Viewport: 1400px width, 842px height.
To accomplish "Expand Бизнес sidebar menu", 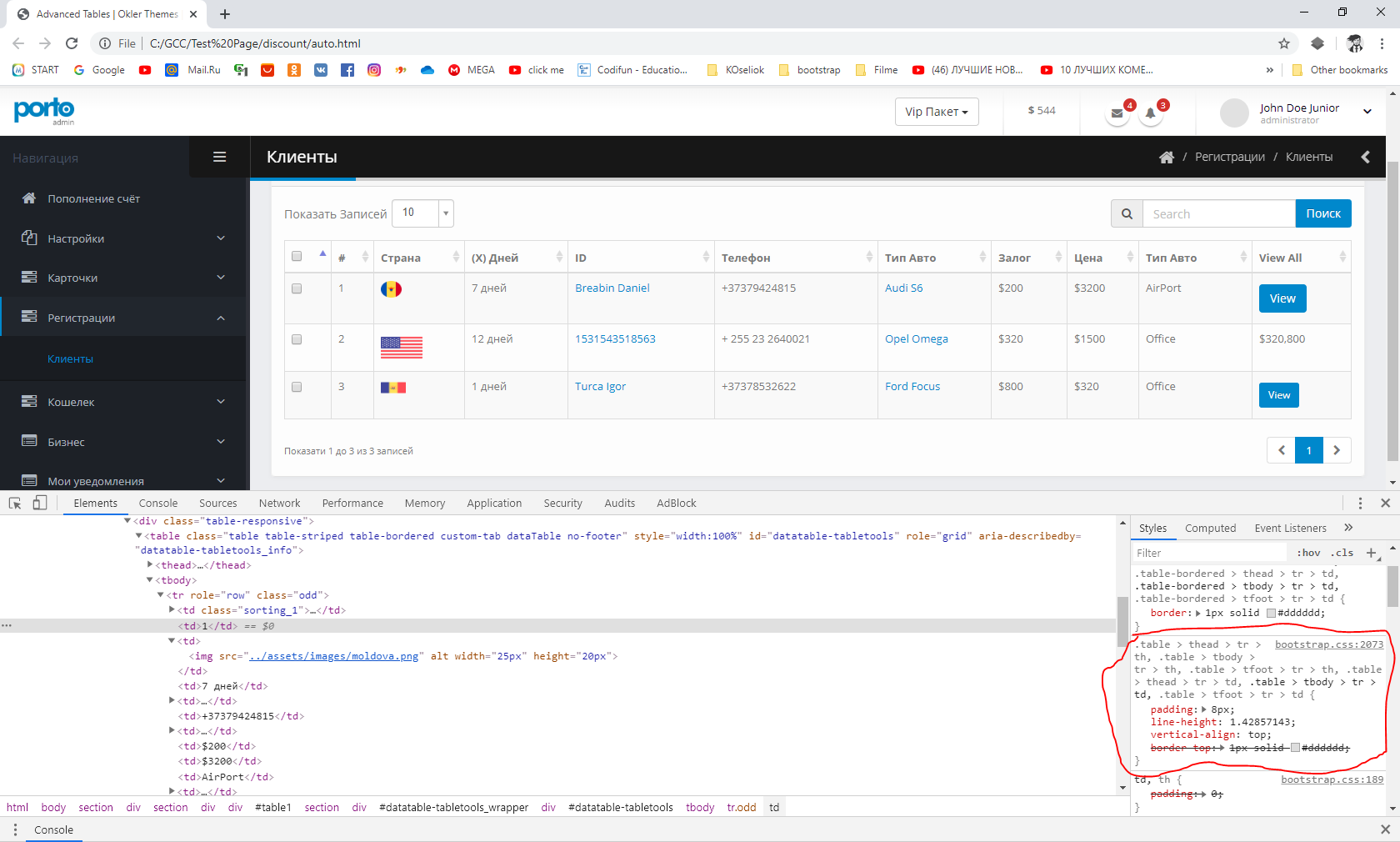I will pos(123,442).
